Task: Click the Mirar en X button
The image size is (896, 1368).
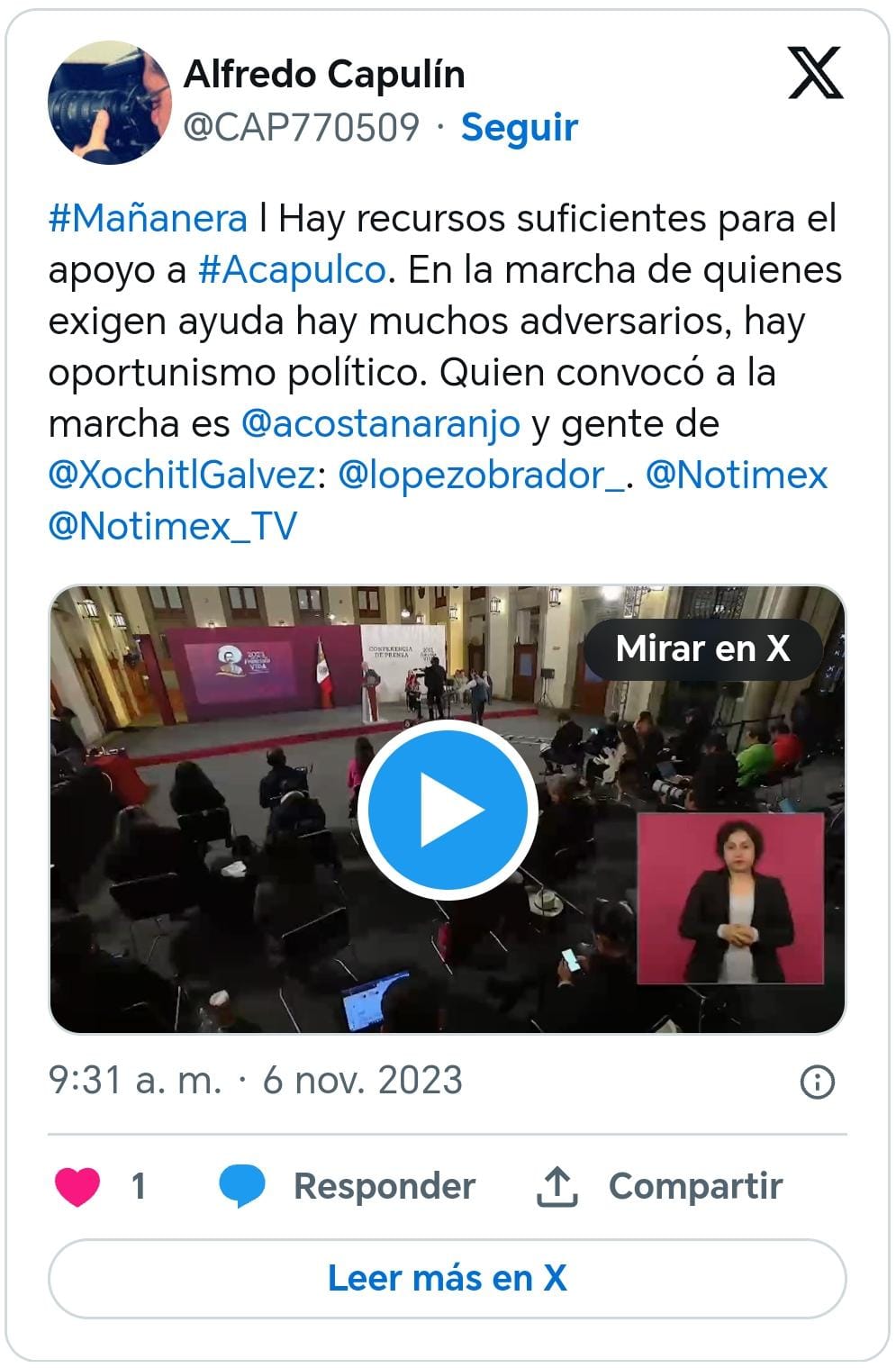Action: [x=703, y=648]
